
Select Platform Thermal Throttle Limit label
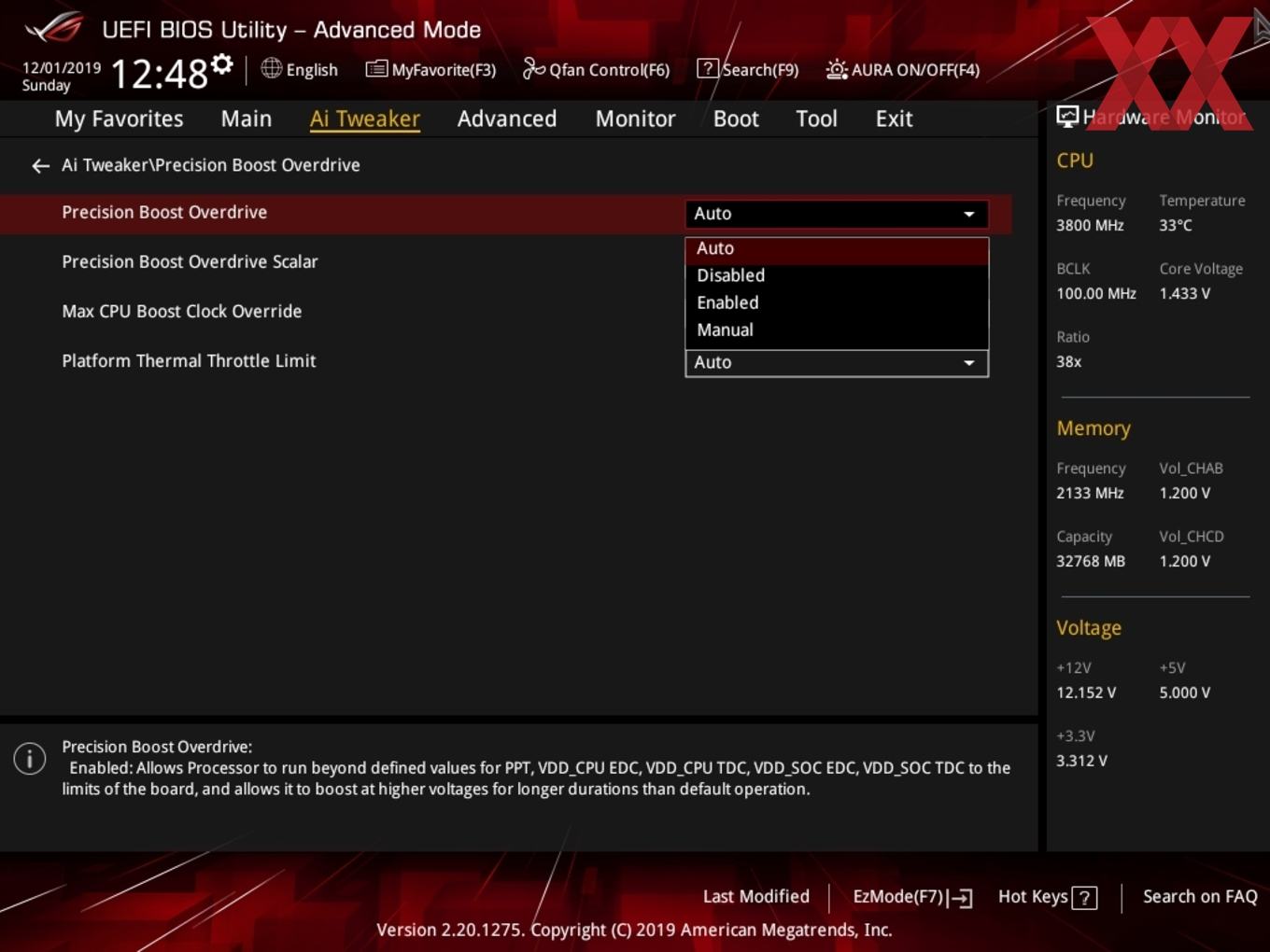[189, 361]
